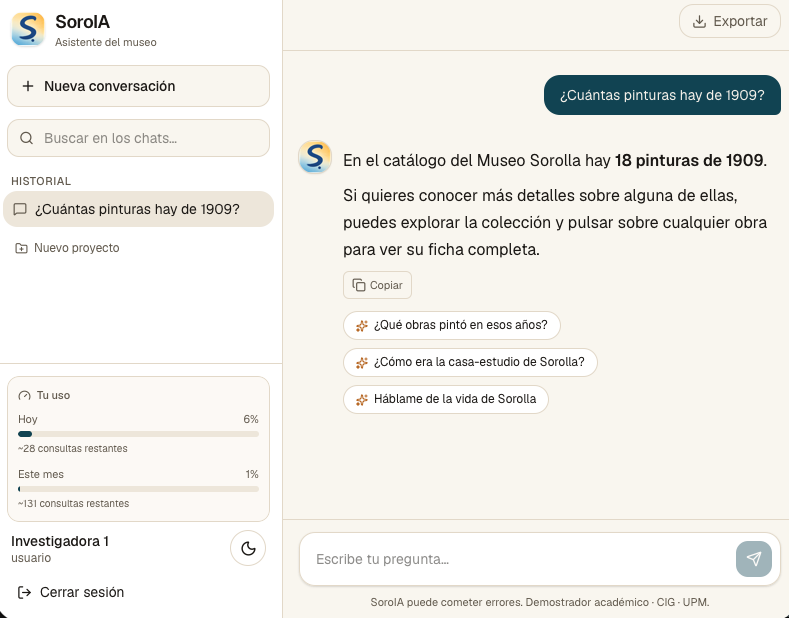
Task: Create a Nuevo proyecto folder
Action: coord(67,248)
